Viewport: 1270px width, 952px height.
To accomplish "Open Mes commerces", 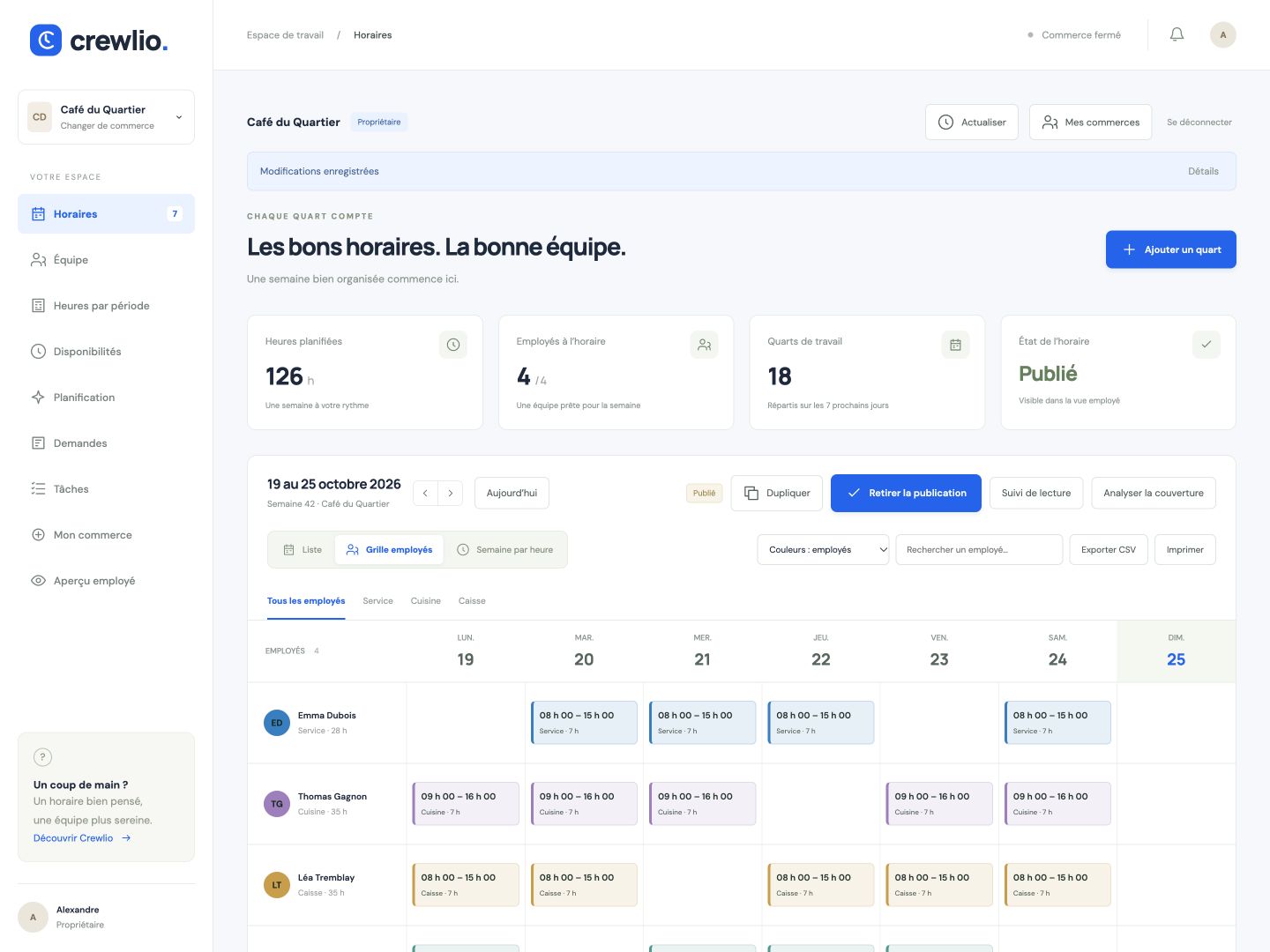I will pos(1090,123).
